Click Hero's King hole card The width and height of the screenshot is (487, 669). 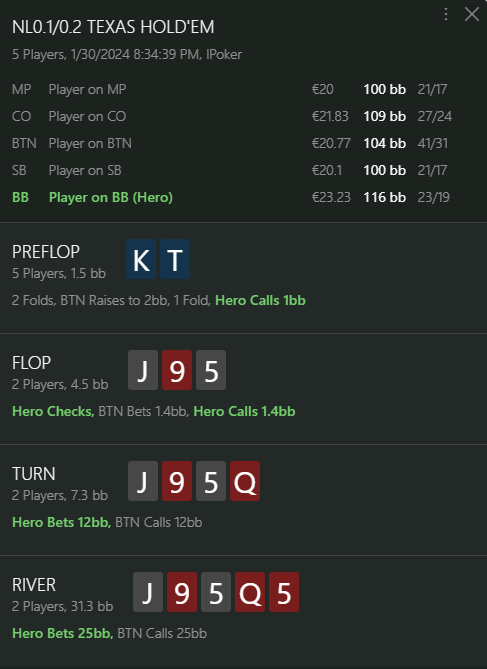(141, 259)
